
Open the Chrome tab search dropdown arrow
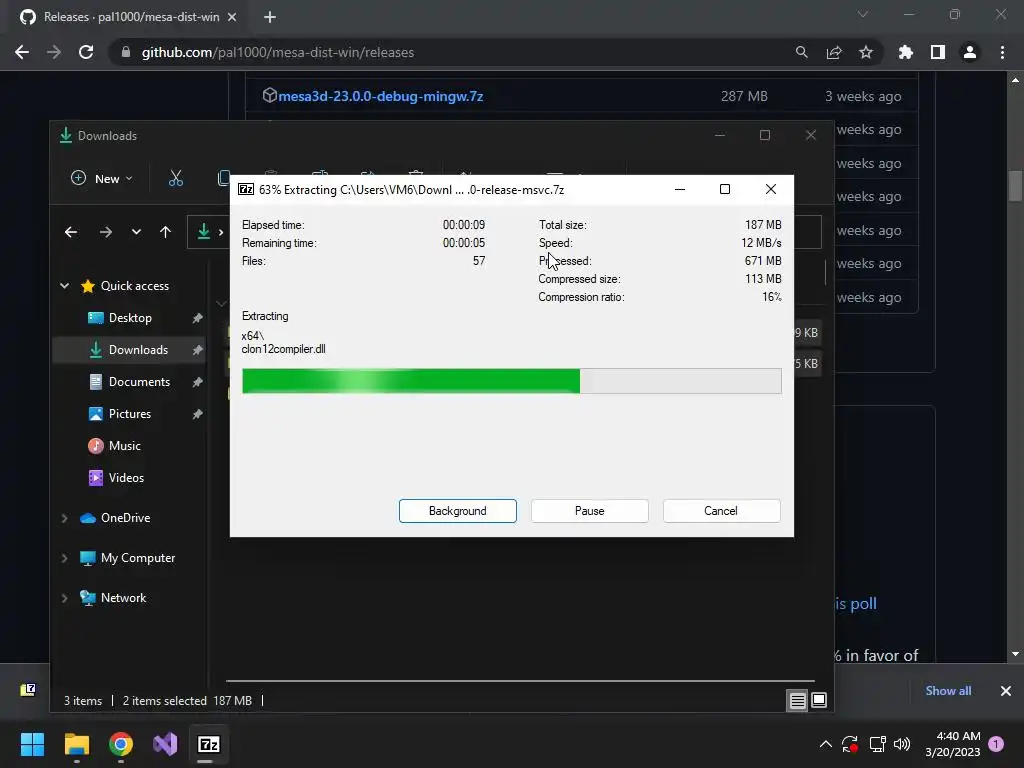pos(863,14)
